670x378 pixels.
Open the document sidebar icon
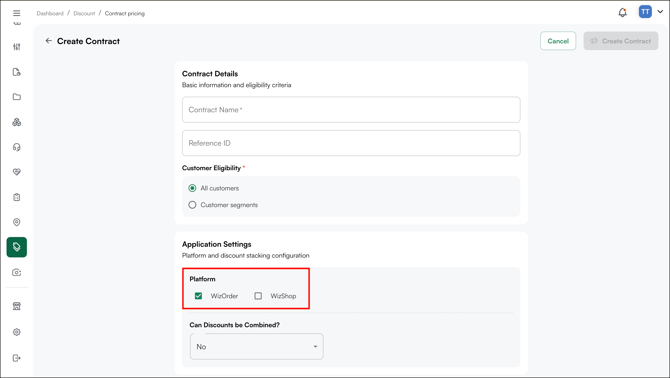pyautogui.click(x=17, y=72)
